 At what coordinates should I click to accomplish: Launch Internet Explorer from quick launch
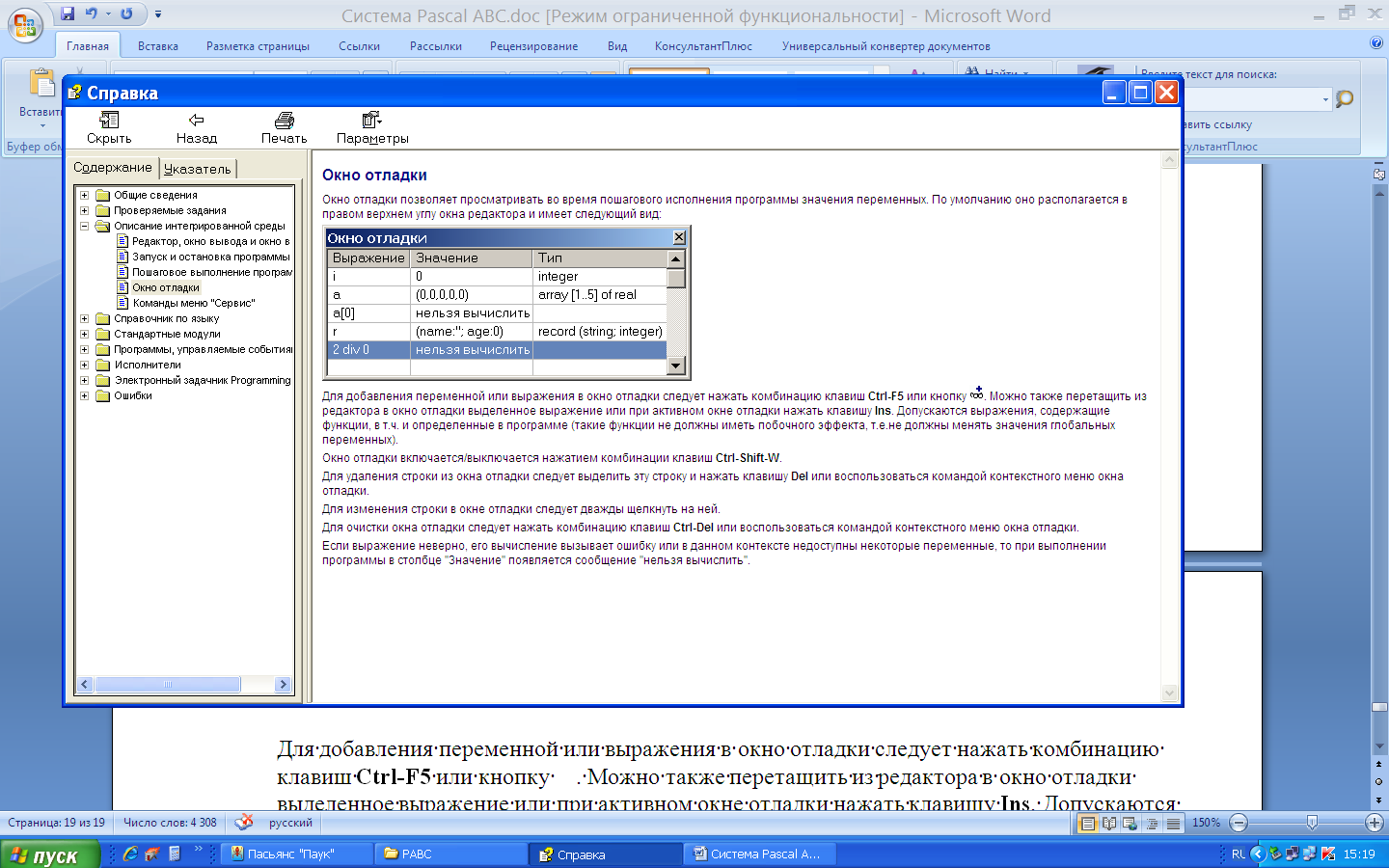pyautogui.click(x=130, y=854)
